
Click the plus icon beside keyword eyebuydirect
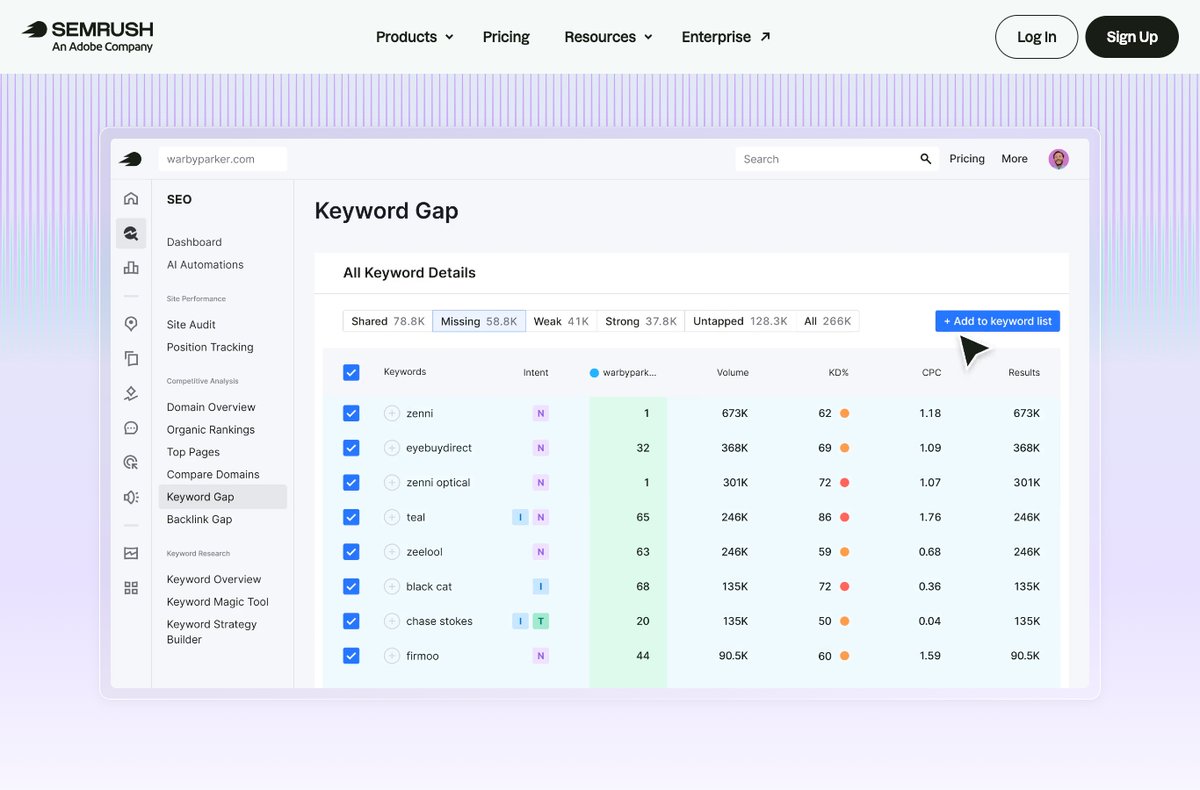(392, 448)
